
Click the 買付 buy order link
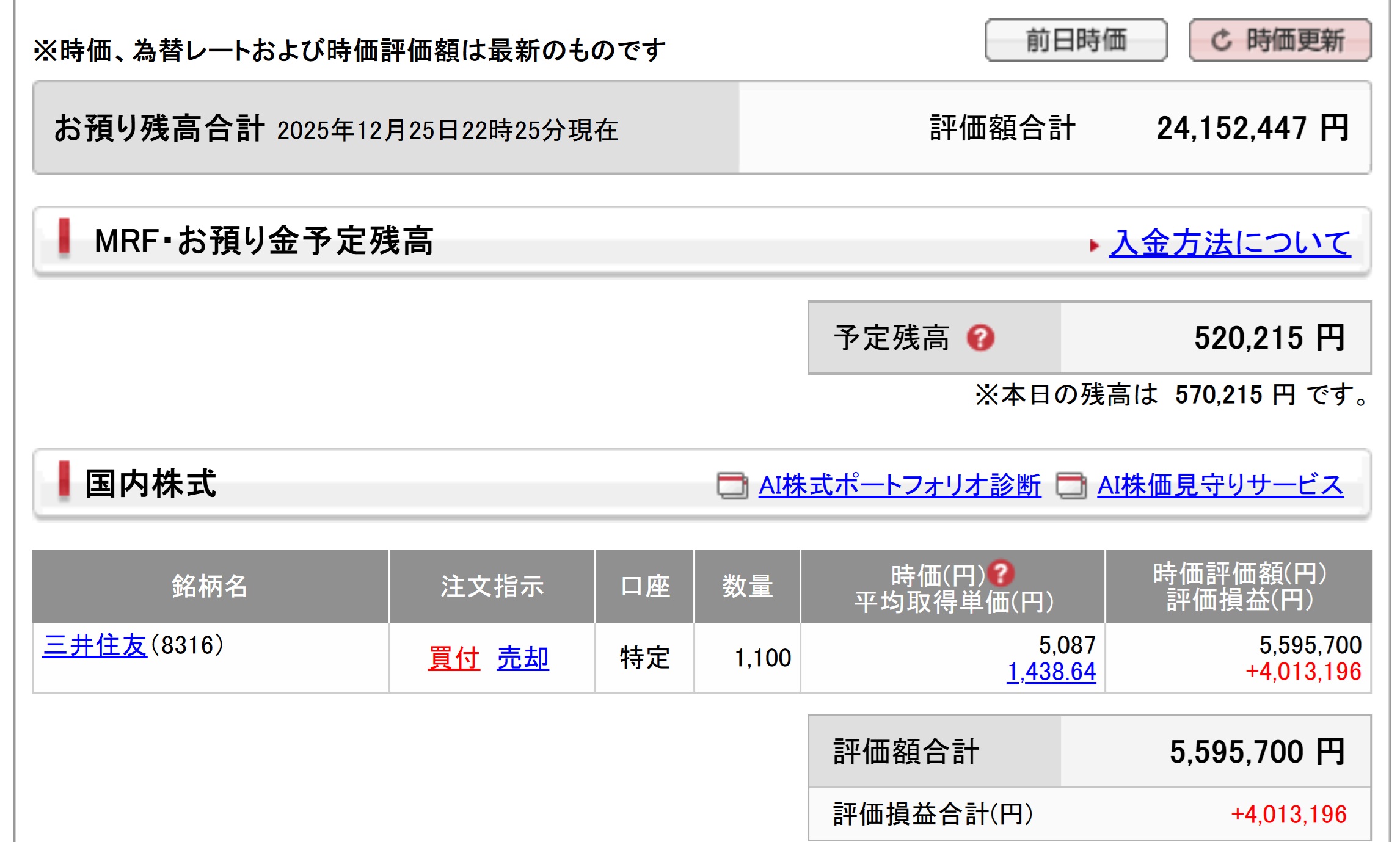pyautogui.click(x=454, y=658)
